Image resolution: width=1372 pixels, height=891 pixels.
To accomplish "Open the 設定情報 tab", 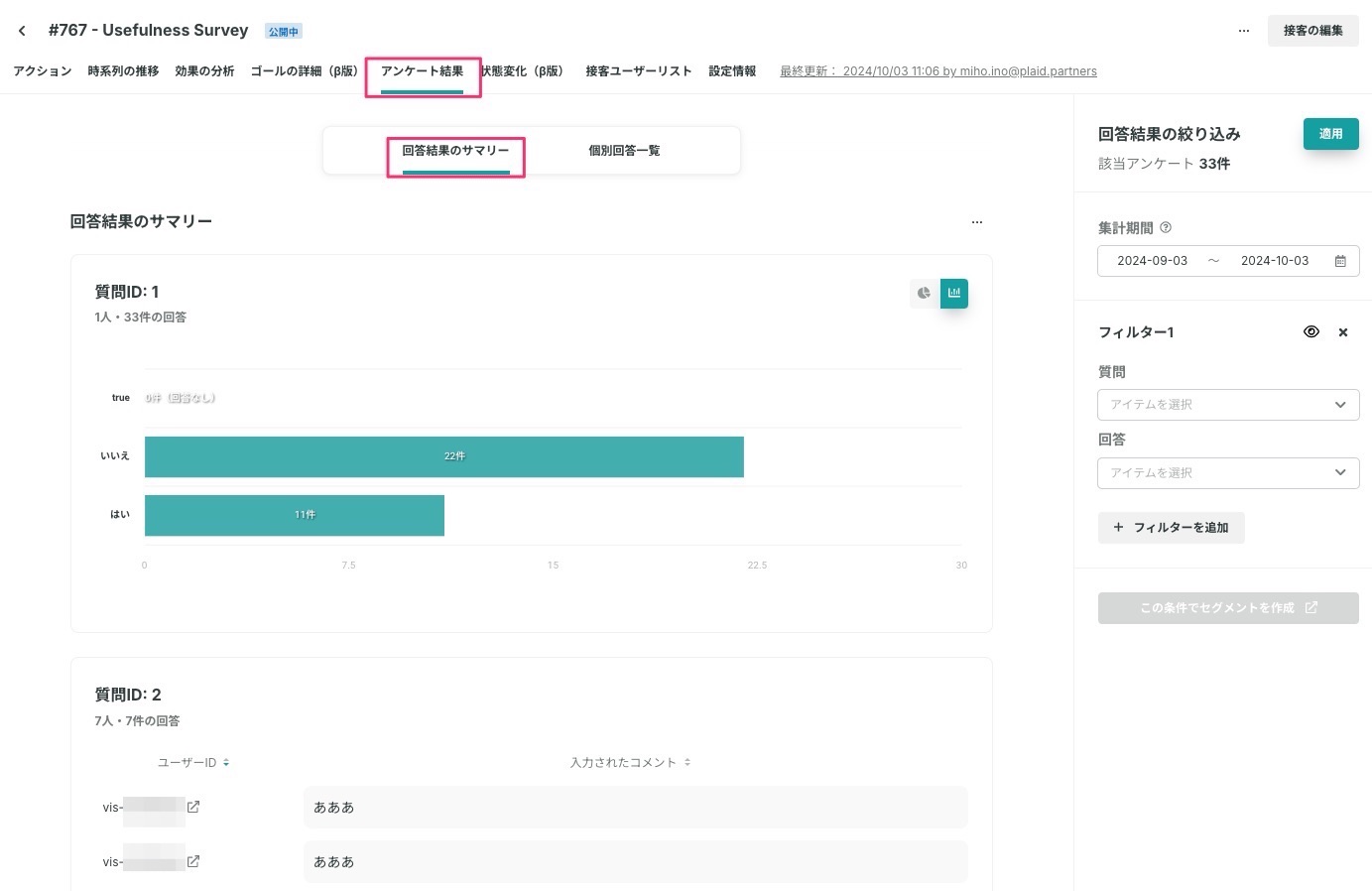I will (x=732, y=71).
